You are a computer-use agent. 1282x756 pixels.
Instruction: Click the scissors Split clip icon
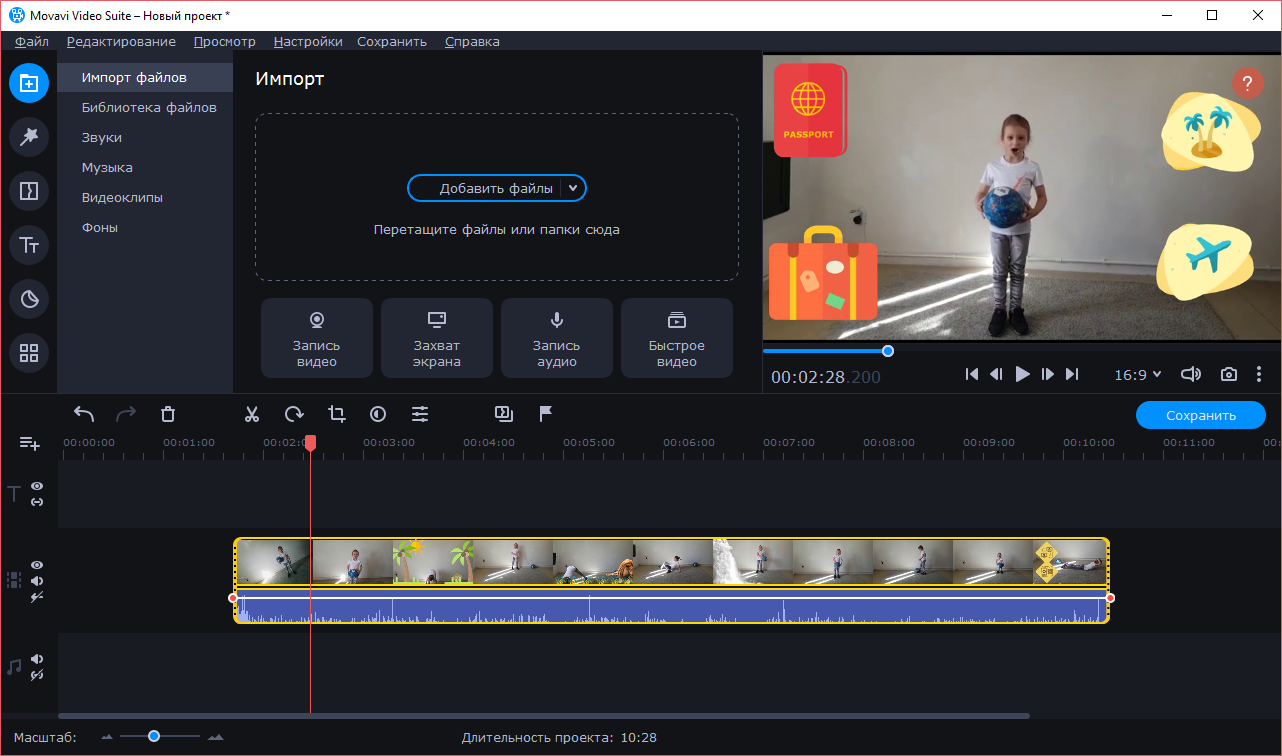tap(252, 414)
